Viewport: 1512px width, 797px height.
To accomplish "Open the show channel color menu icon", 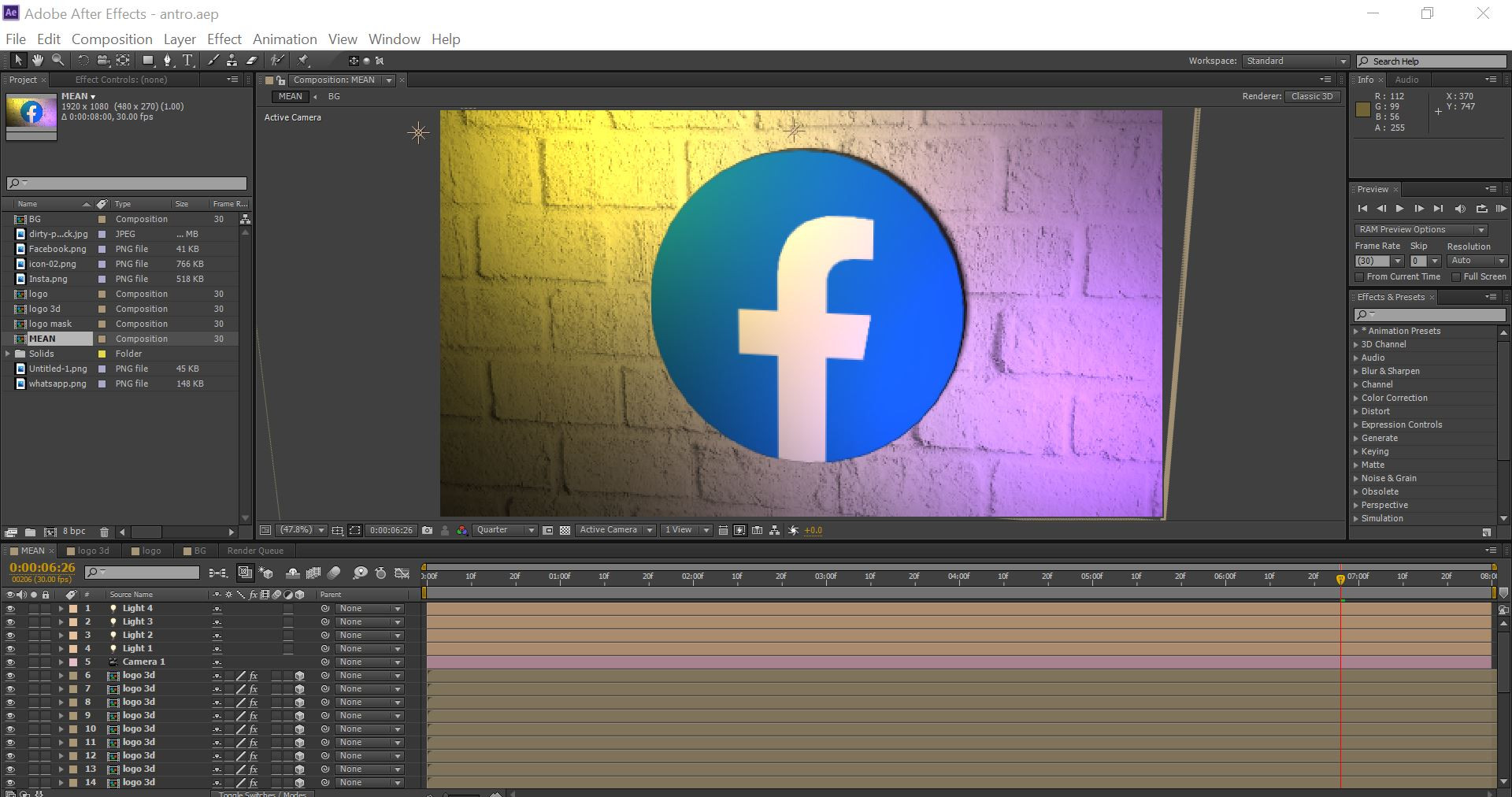I will pyautogui.click(x=461, y=531).
